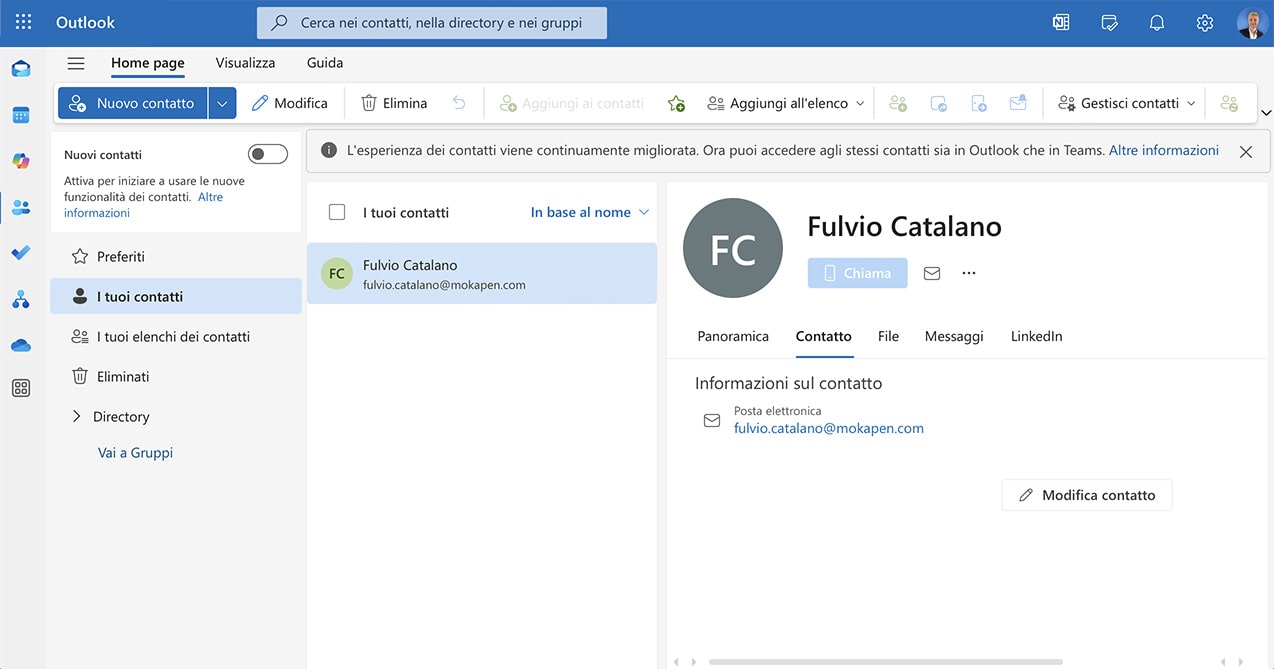This screenshot has height=669, width=1274.
Task: Open the app launcher grid icon
Action: (x=23, y=22)
